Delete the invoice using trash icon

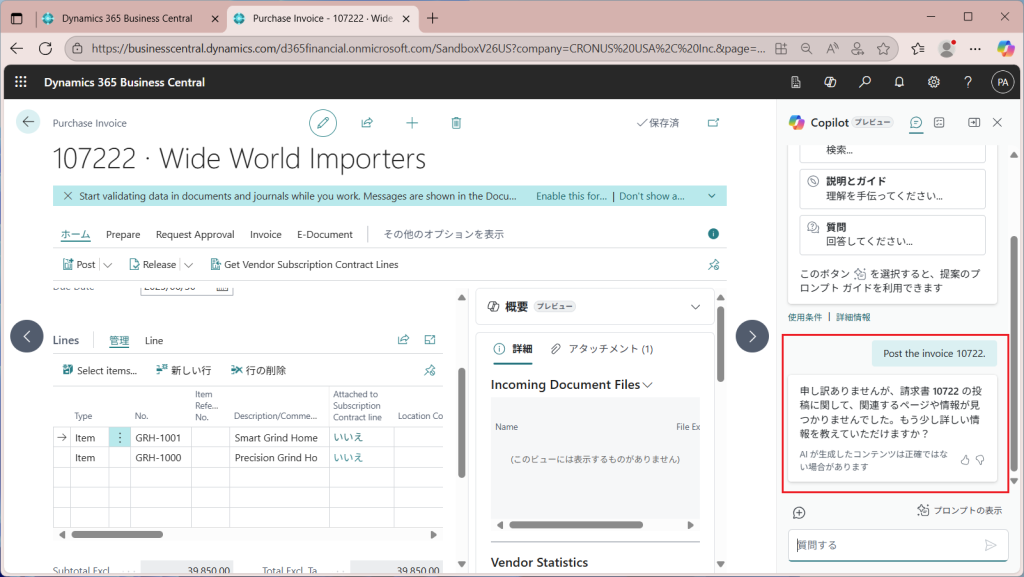[456, 123]
